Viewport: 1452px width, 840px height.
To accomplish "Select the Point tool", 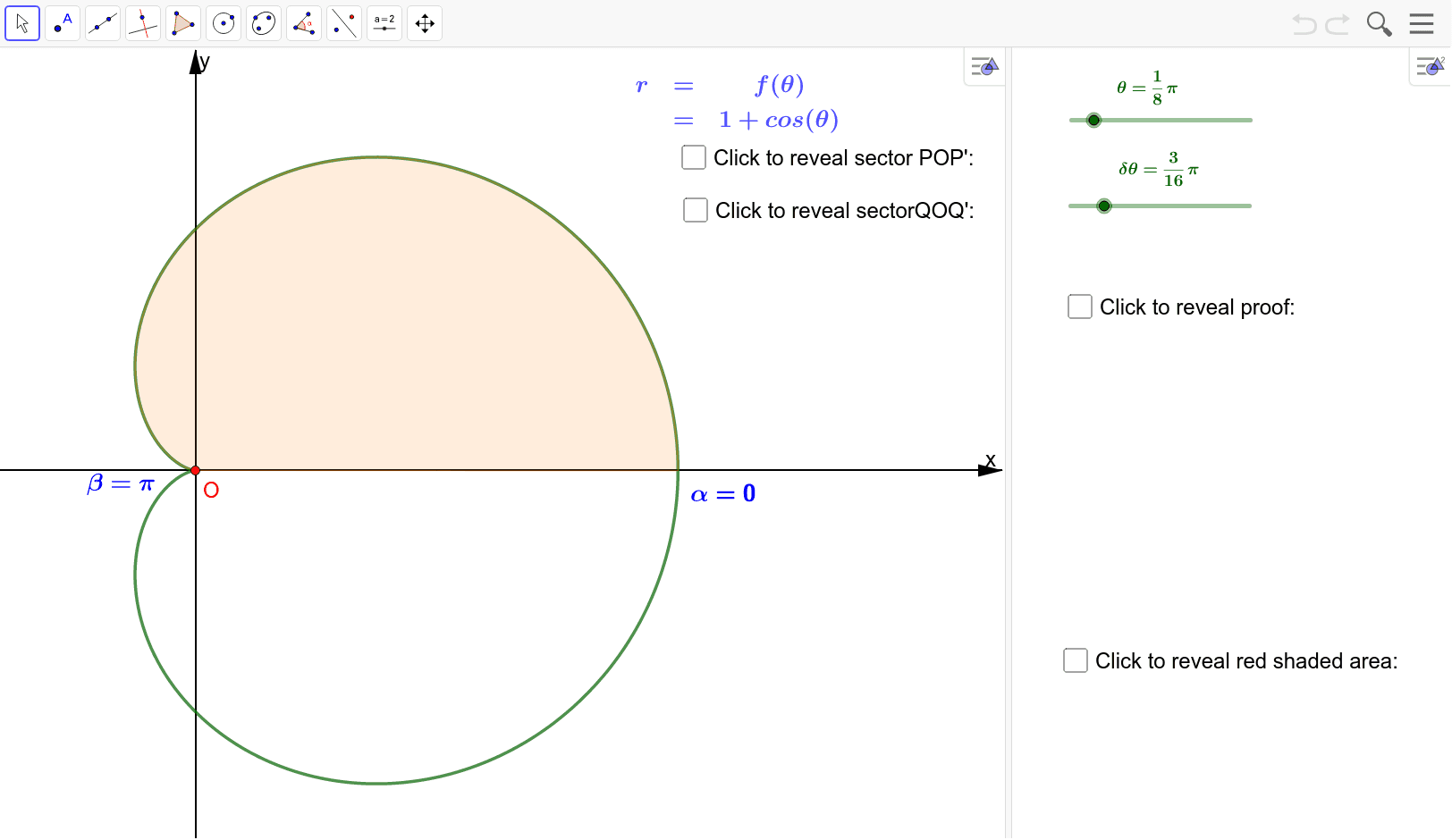I will 63,23.
